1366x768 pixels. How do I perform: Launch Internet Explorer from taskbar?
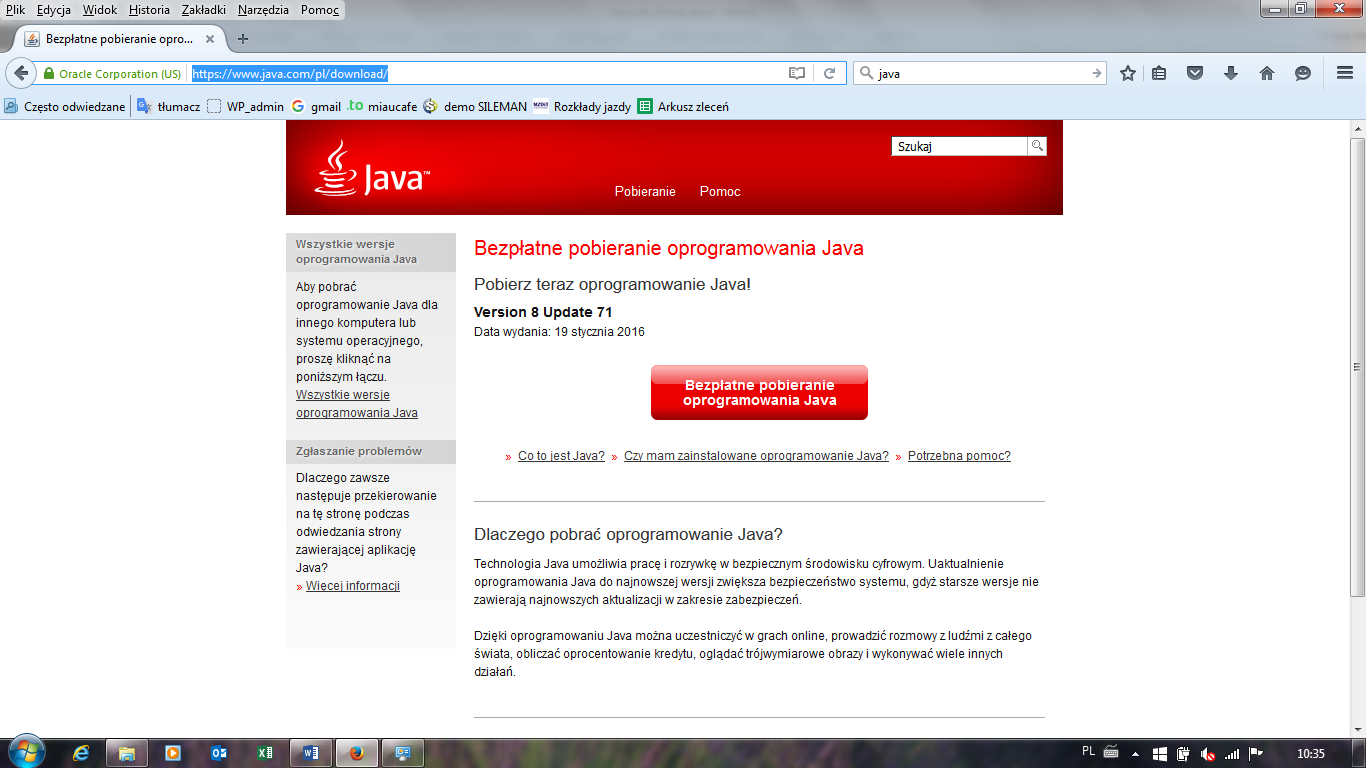pos(82,753)
